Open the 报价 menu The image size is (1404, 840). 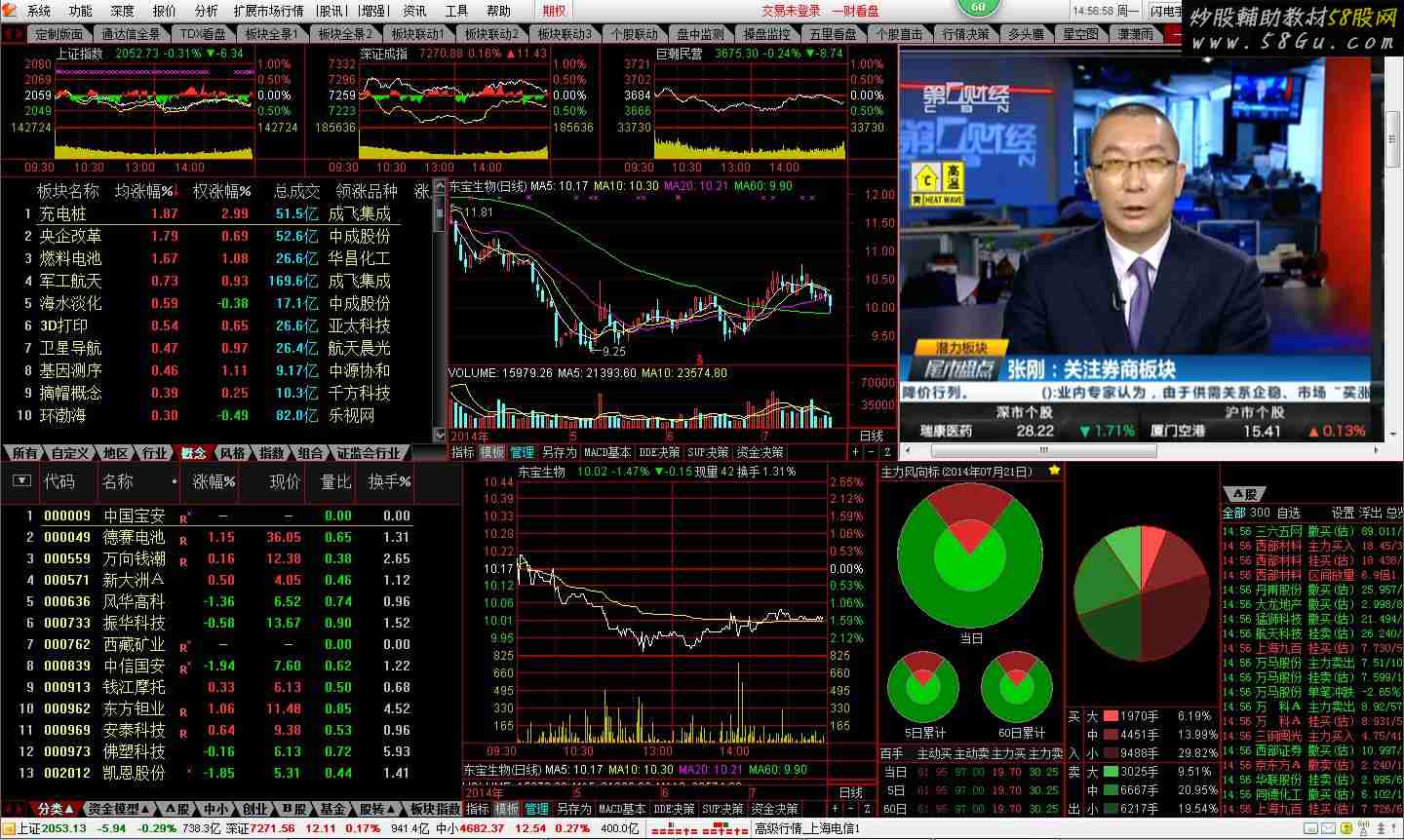[x=165, y=11]
